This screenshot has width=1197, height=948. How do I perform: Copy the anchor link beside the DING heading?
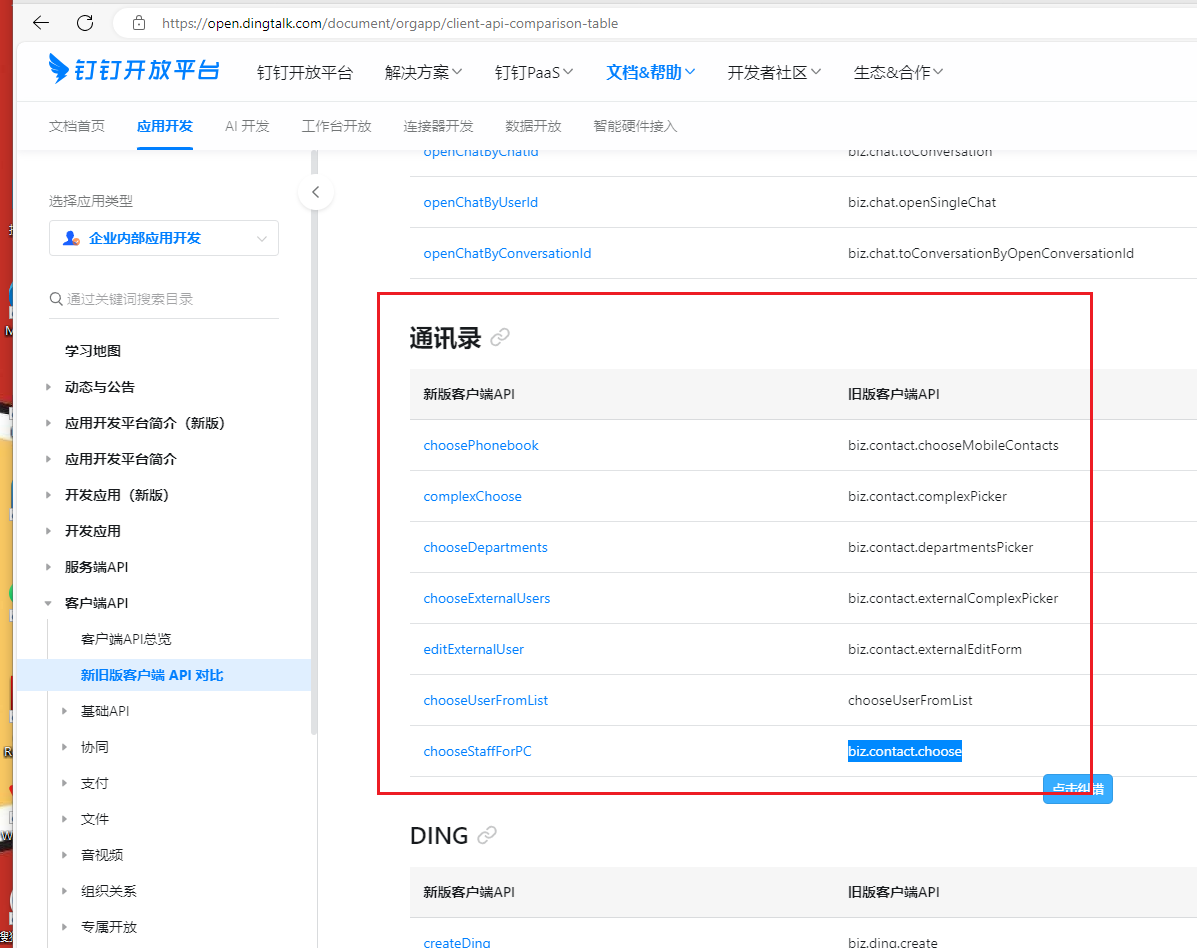click(x=487, y=835)
